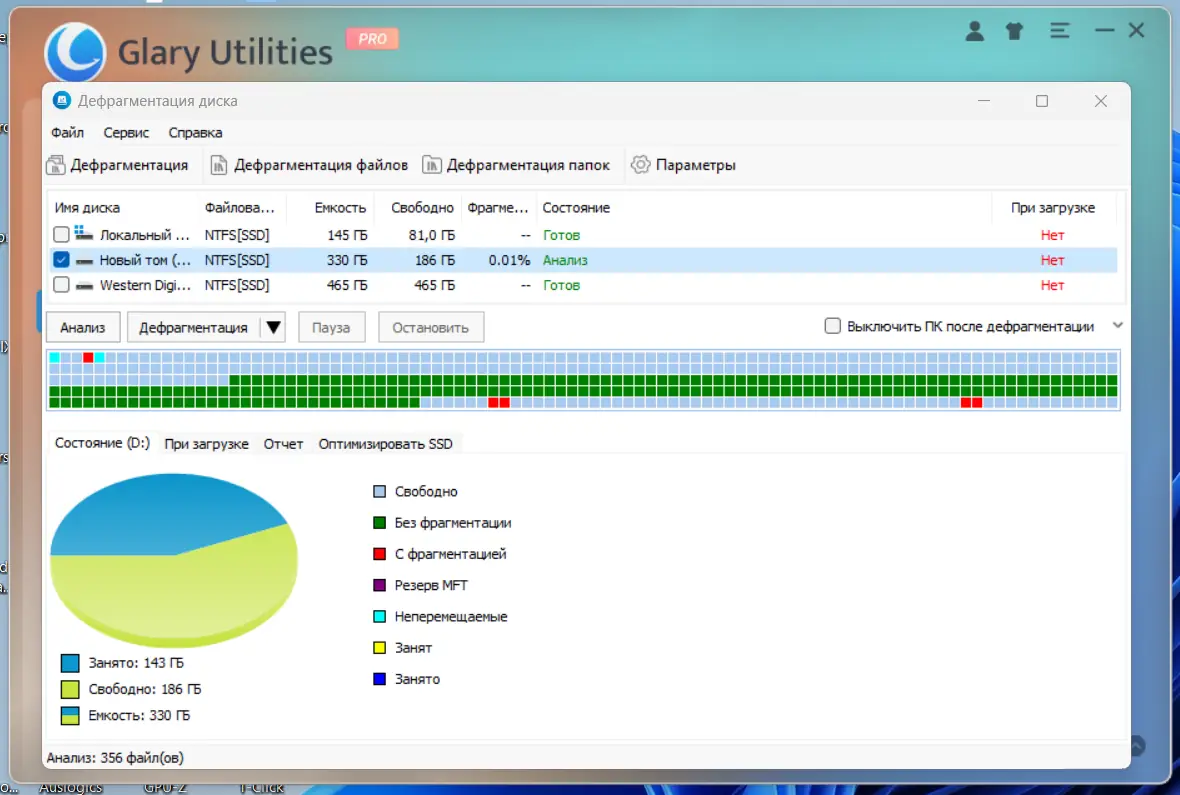Click the Локальный disk drive icon
Viewport: 1180px width, 795px height.
pos(84,234)
